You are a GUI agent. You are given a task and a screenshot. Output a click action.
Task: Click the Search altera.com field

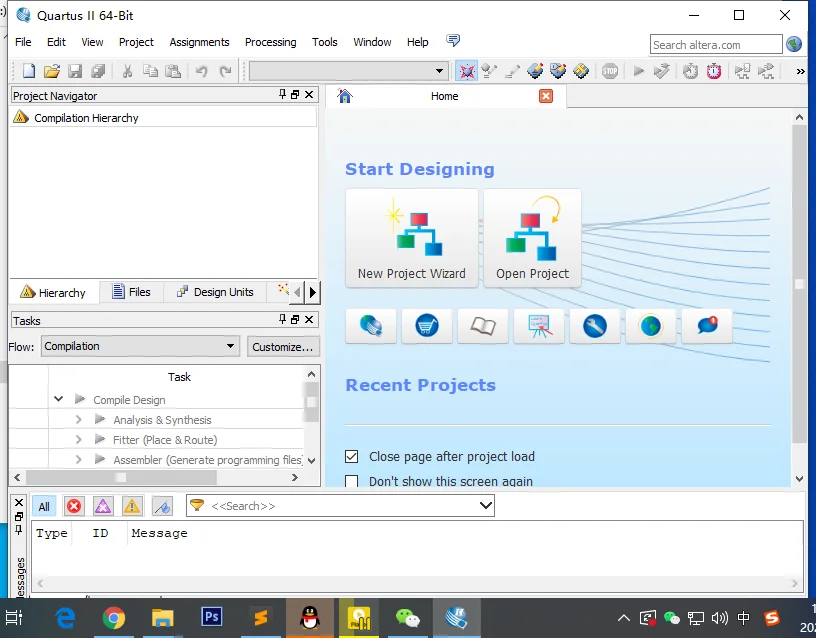pos(716,45)
